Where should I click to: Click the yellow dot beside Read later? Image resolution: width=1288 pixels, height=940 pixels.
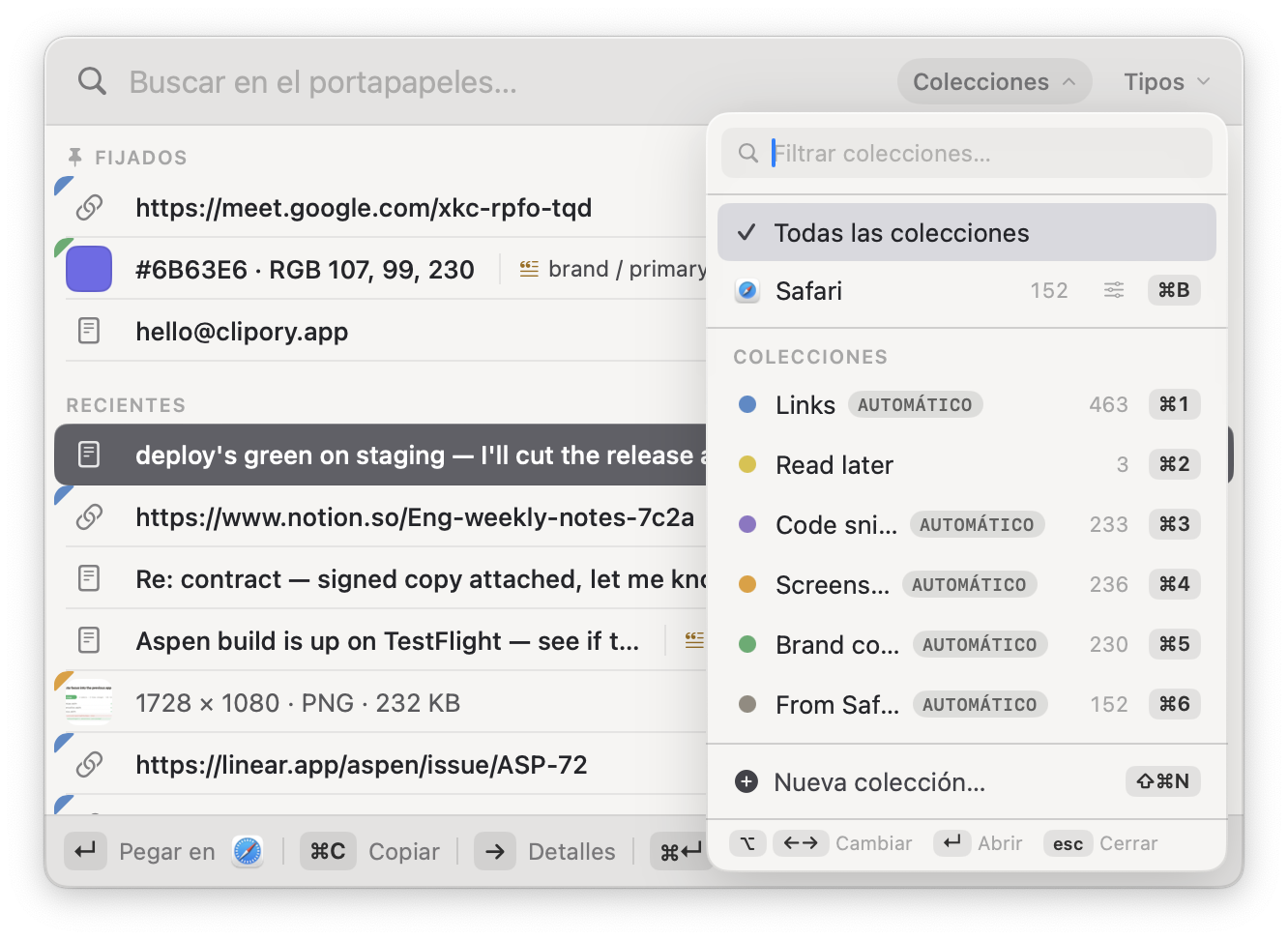(x=747, y=464)
